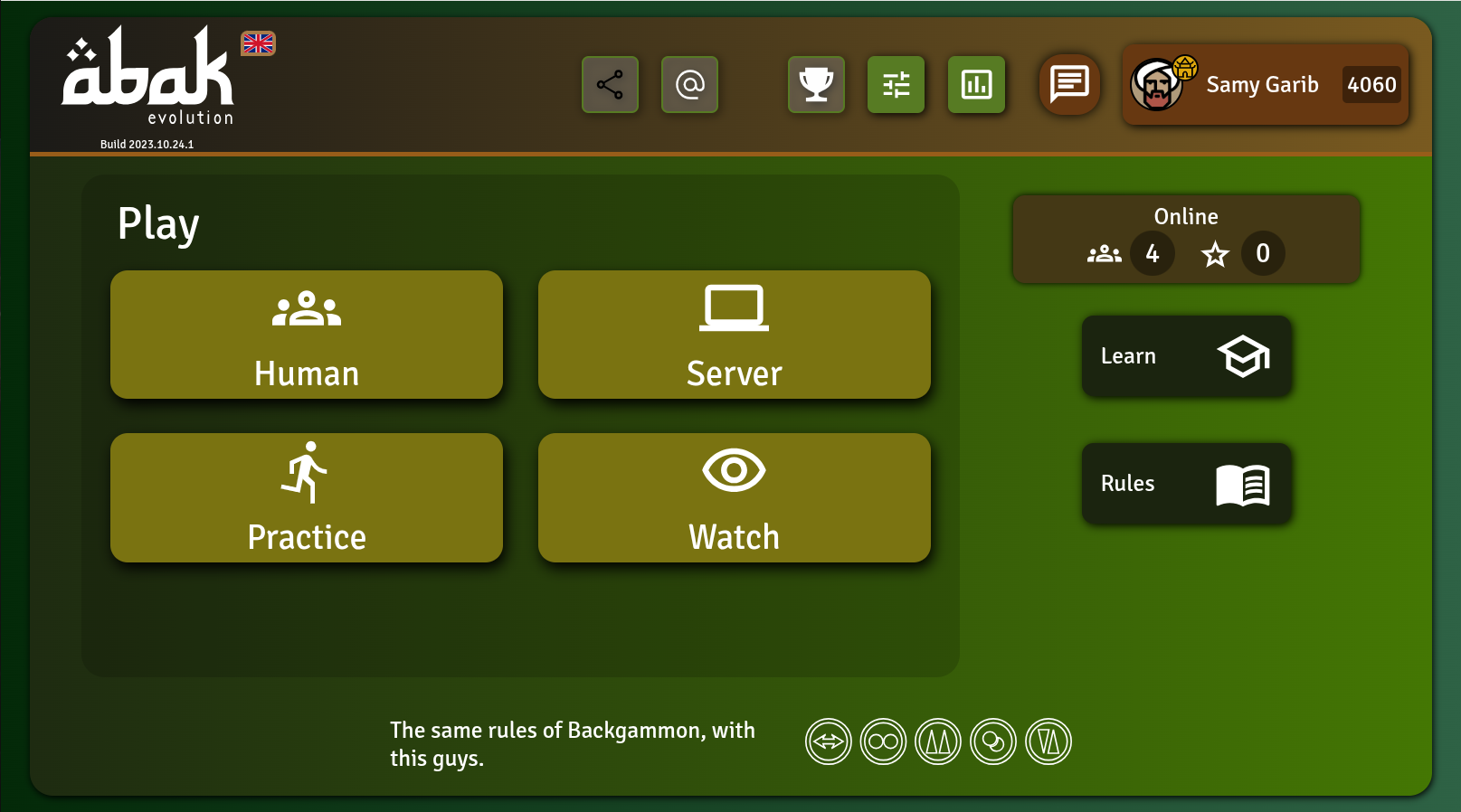Click the online players group icon
Viewport: 1461px width, 812px height.
tap(1105, 254)
